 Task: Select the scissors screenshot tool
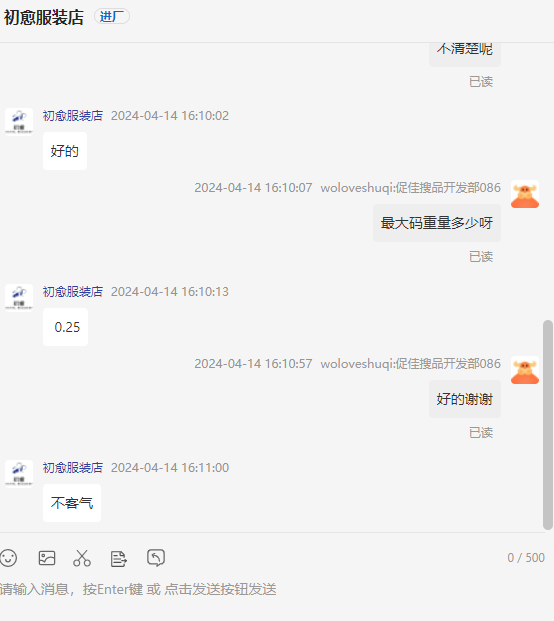(82, 558)
